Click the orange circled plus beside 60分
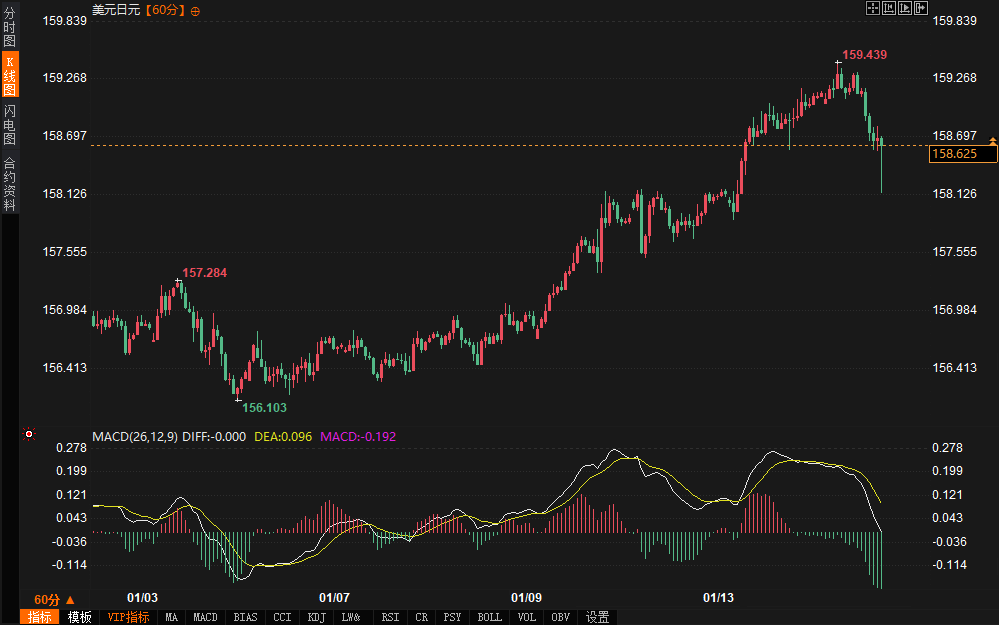999x625 pixels. (195, 11)
